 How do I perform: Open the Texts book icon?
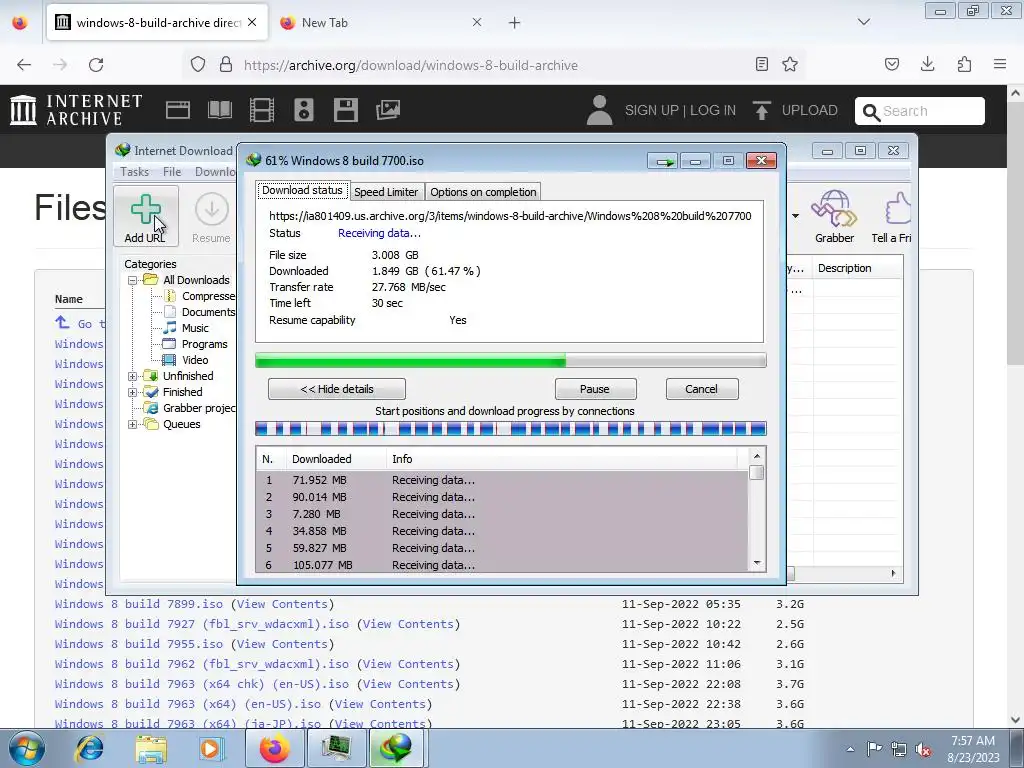[x=219, y=110]
